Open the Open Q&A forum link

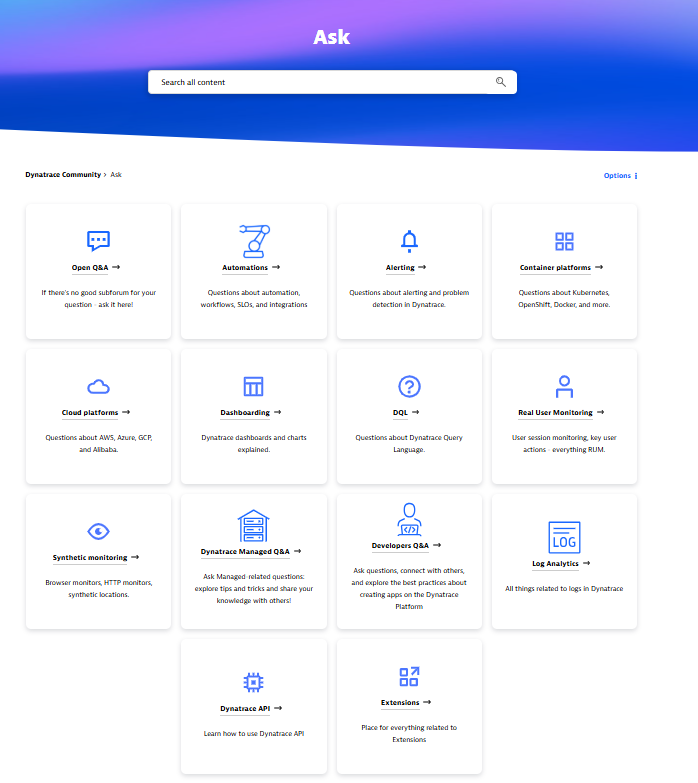coord(90,268)
